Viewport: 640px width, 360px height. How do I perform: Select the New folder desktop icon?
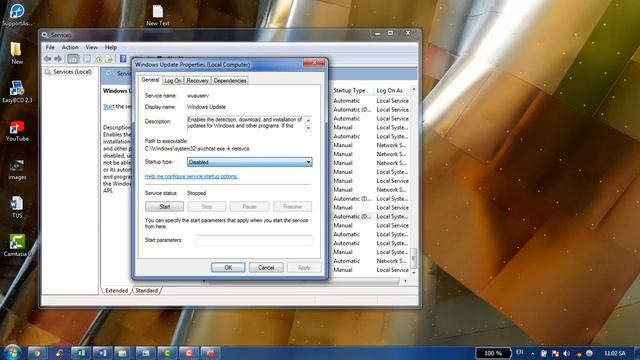tap(17, 53)
